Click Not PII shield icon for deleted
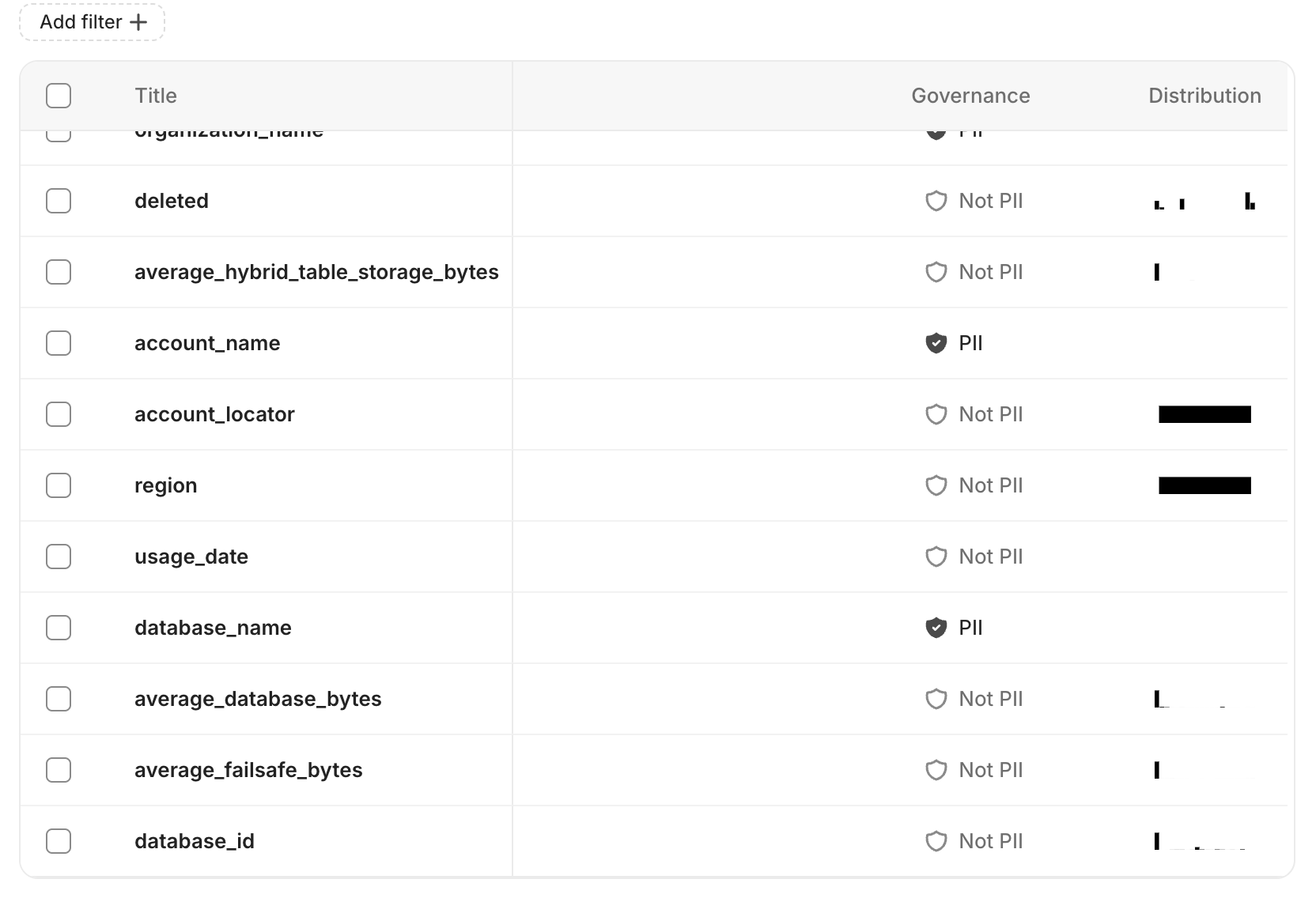 pyautogui.click(x=936, y=201)
